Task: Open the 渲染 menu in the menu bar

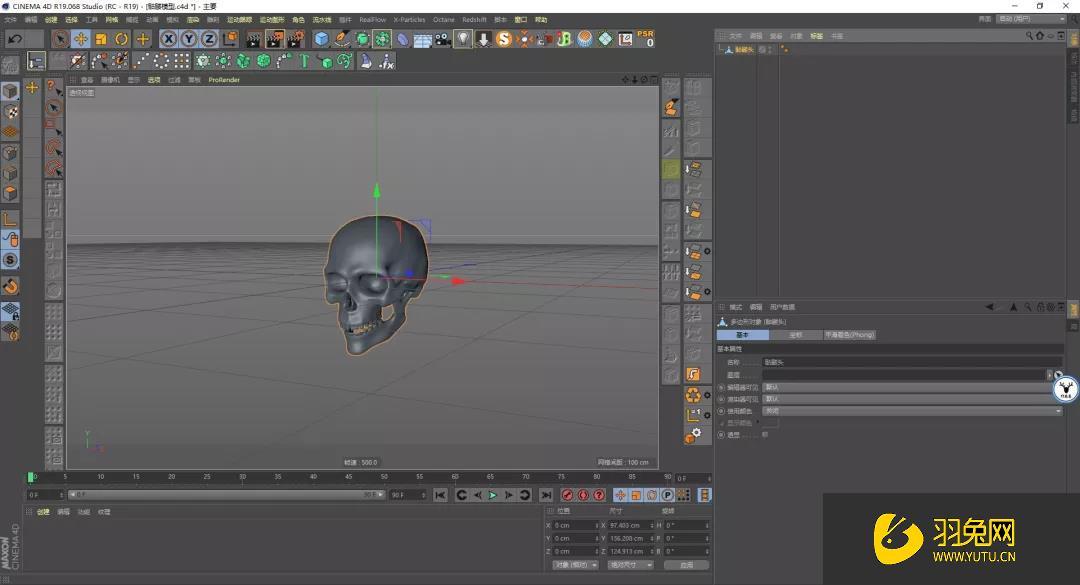Action: (193, 18)
